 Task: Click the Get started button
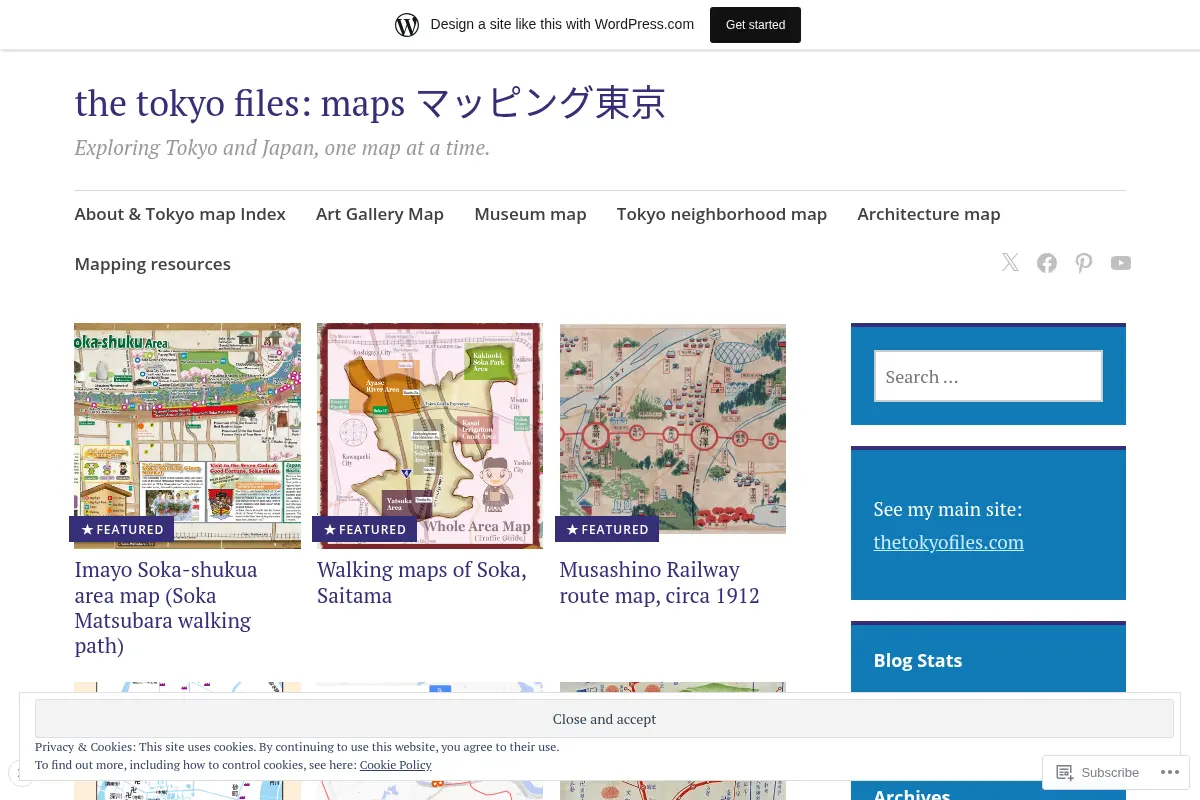coord(755,25)
